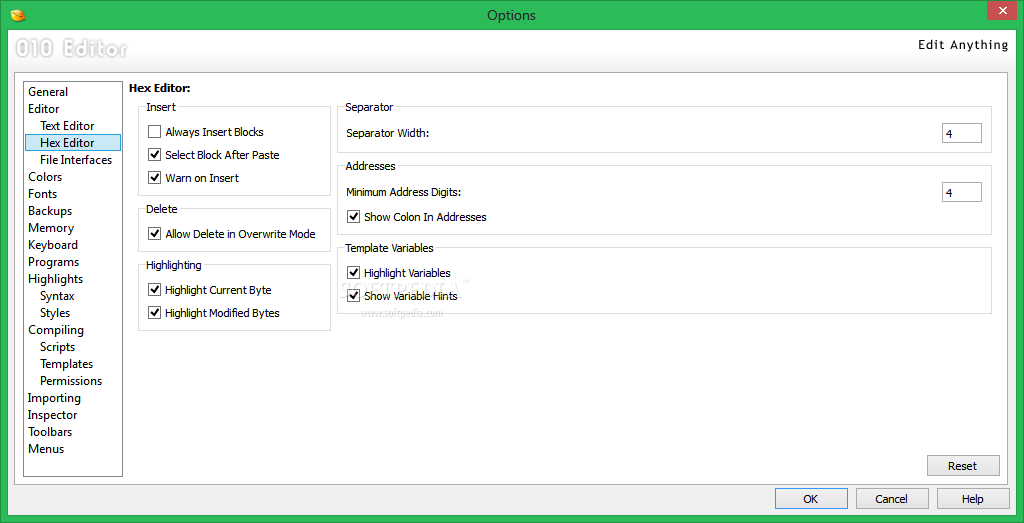This screenshot has width=1024, height=523.
Task: Toggle the Warn on Insert checkbox
Action: pyautogui.click(x=154, y=178)
